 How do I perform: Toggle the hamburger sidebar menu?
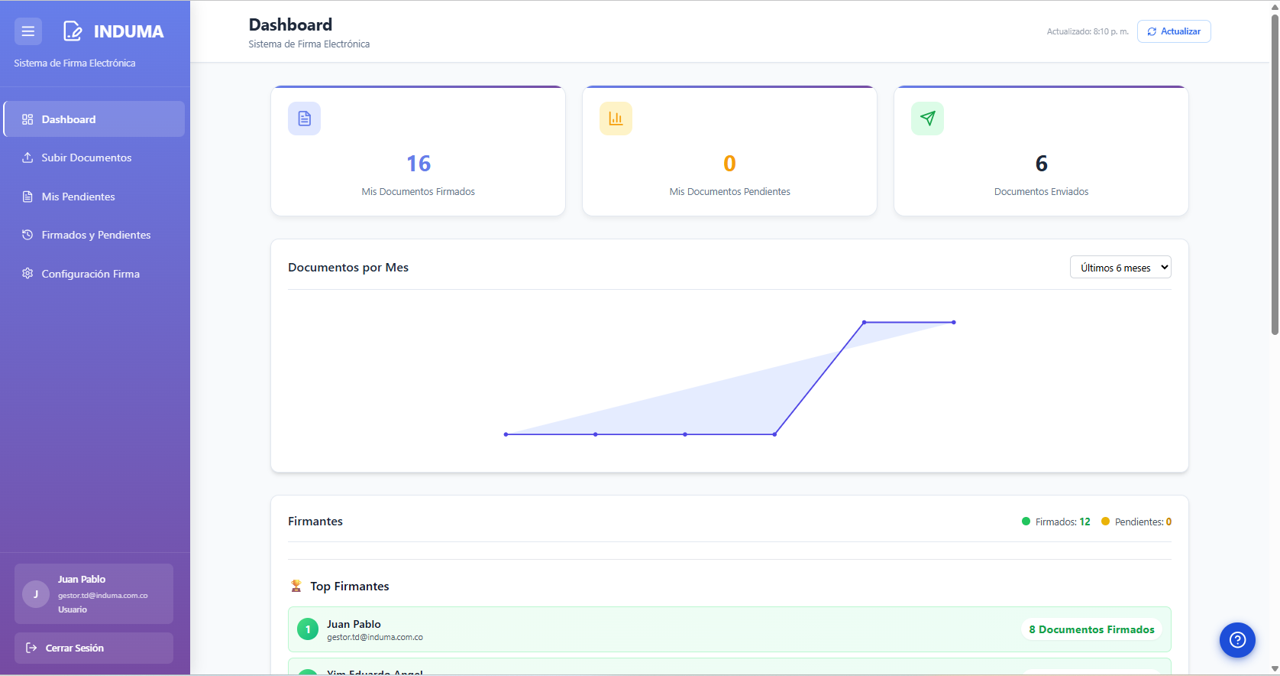[28, 31]
